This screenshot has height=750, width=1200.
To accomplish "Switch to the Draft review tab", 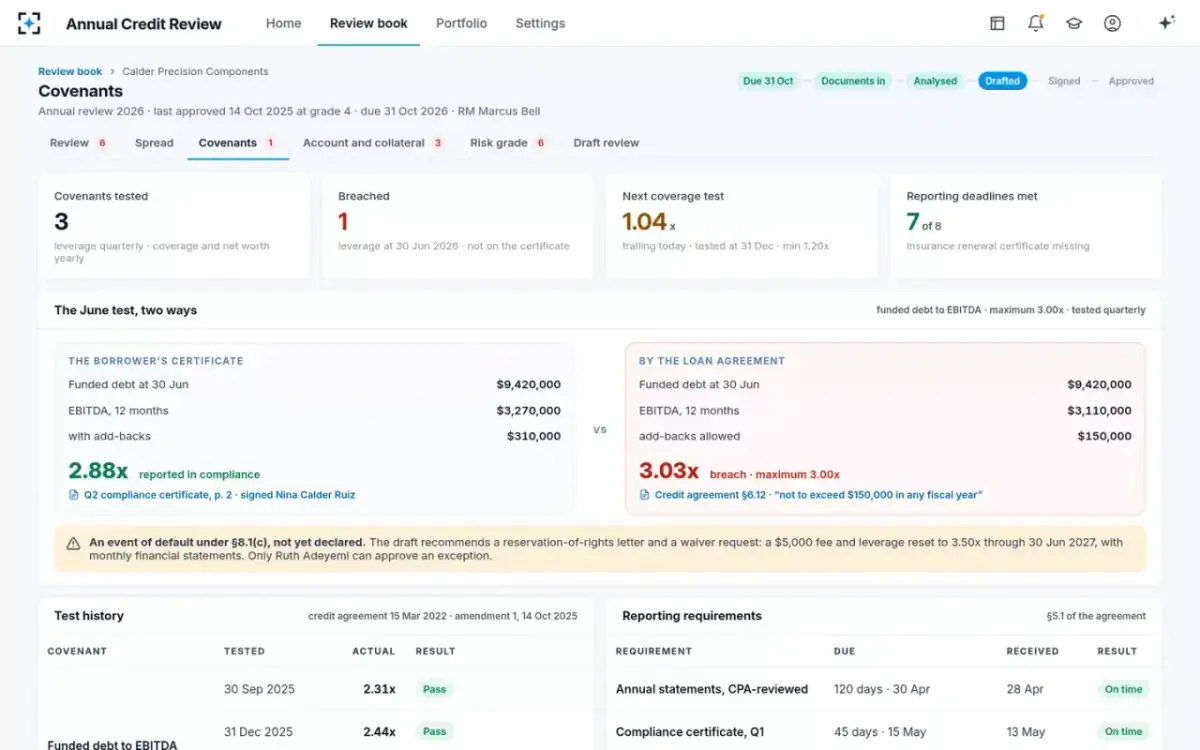I will click(606, 143).
